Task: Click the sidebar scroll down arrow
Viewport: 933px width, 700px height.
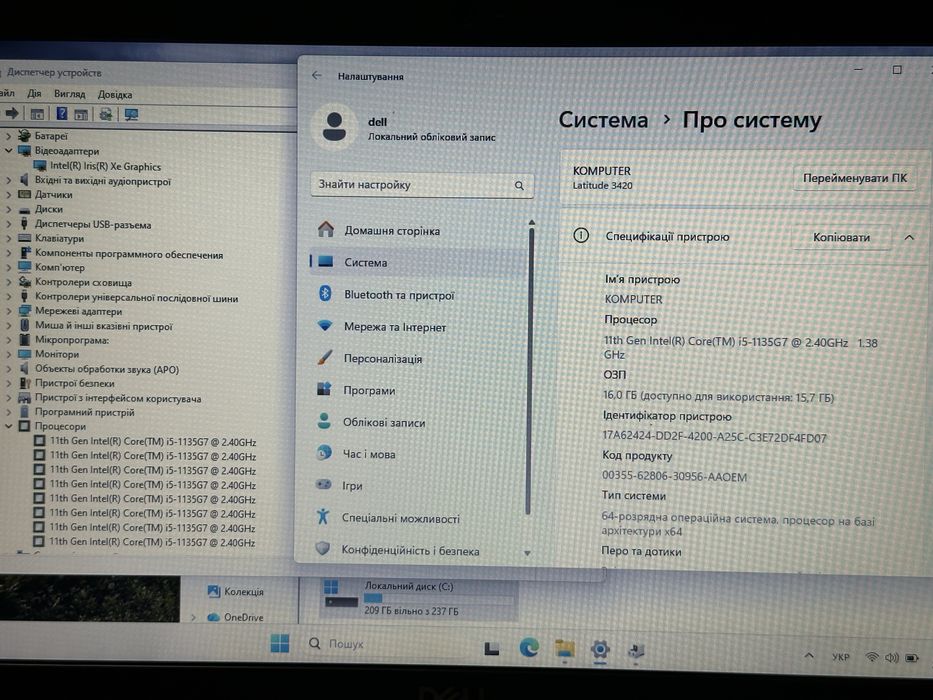Action: click(527, 553)
